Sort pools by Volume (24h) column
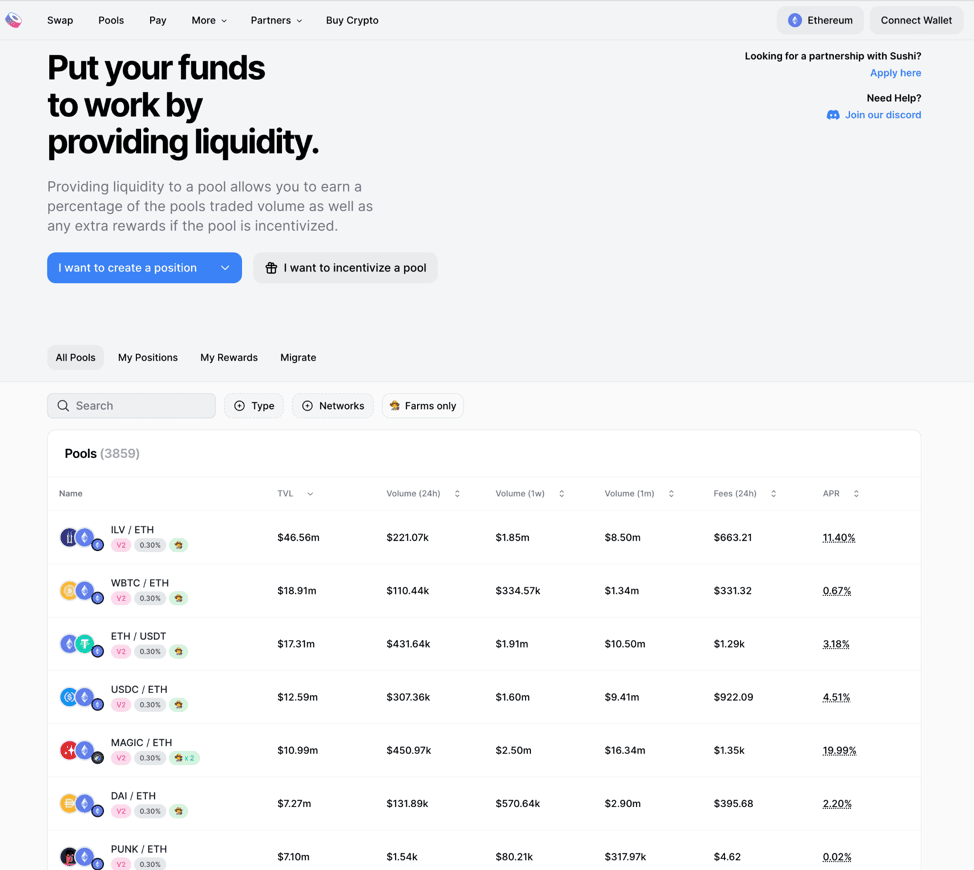The height and width of the screenshot is (870, 974). click(x=423, y=494)
